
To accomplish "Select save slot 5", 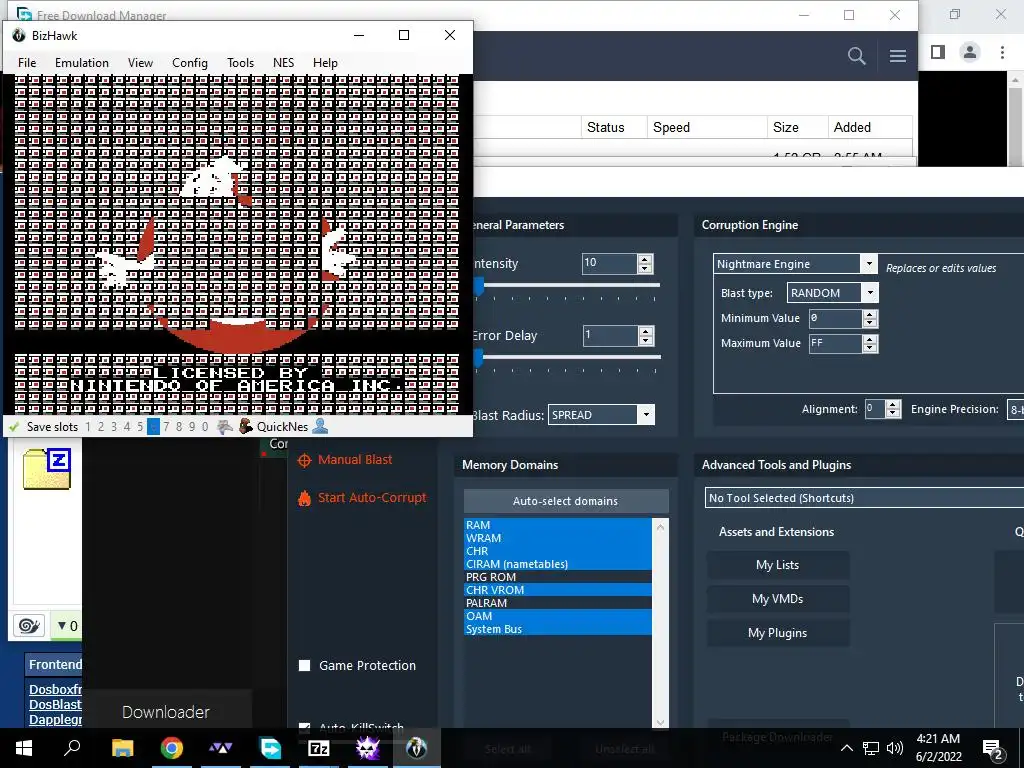I will point(140,427).
